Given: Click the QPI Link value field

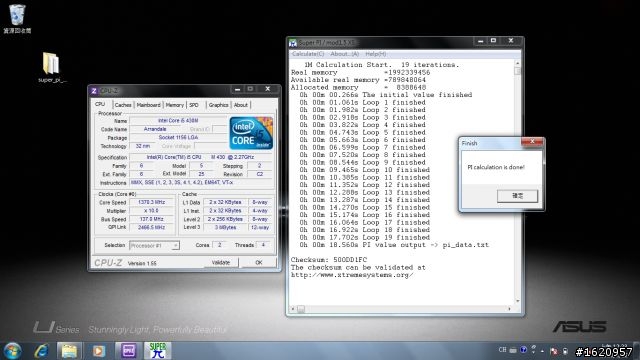Looking at the screenshot, I should pyautogui.click(x=151, y=227).
